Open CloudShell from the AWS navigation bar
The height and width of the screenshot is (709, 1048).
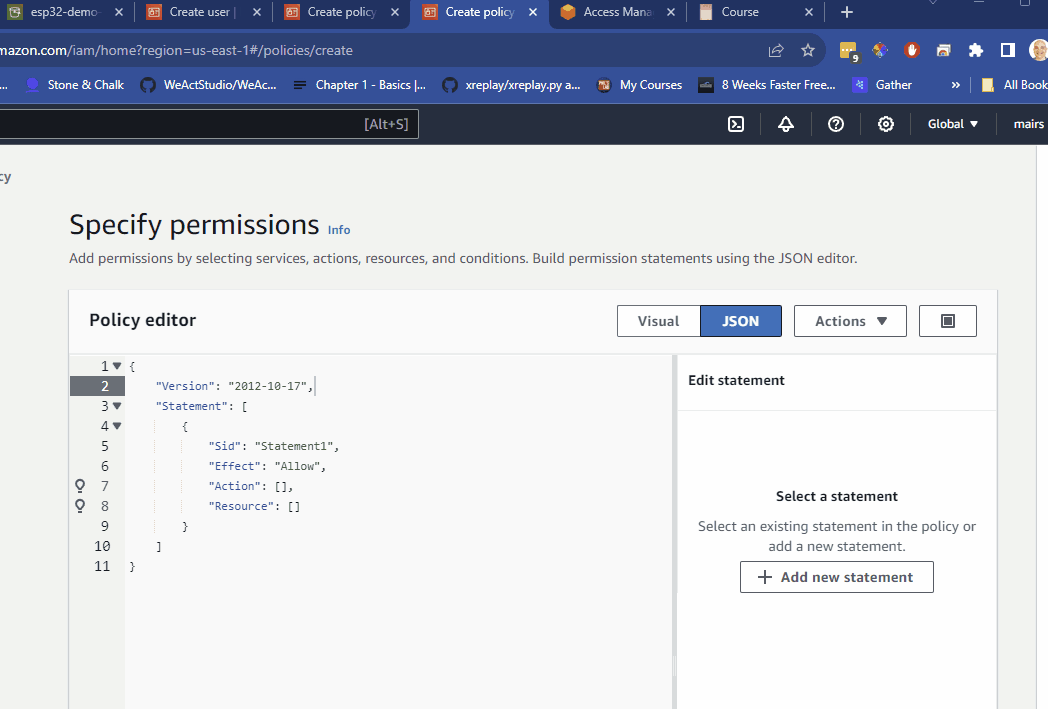(736, 124)
